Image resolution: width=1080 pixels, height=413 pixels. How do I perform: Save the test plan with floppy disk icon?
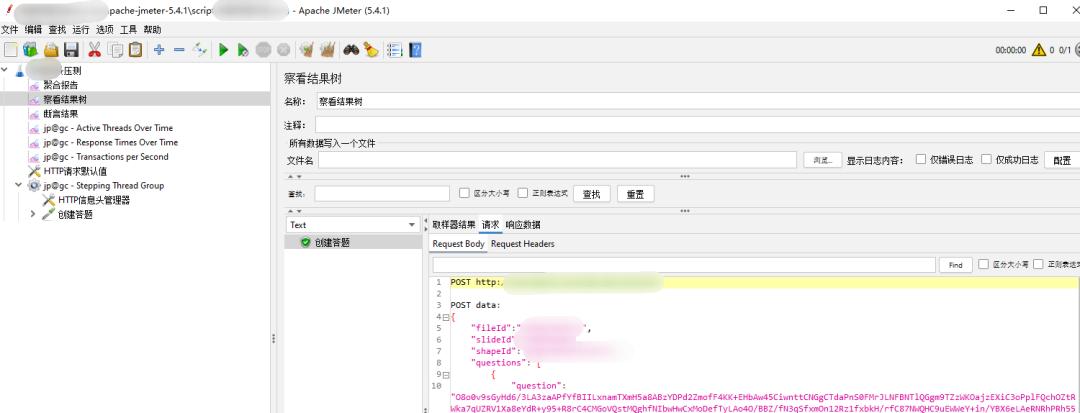click(70, 50)
